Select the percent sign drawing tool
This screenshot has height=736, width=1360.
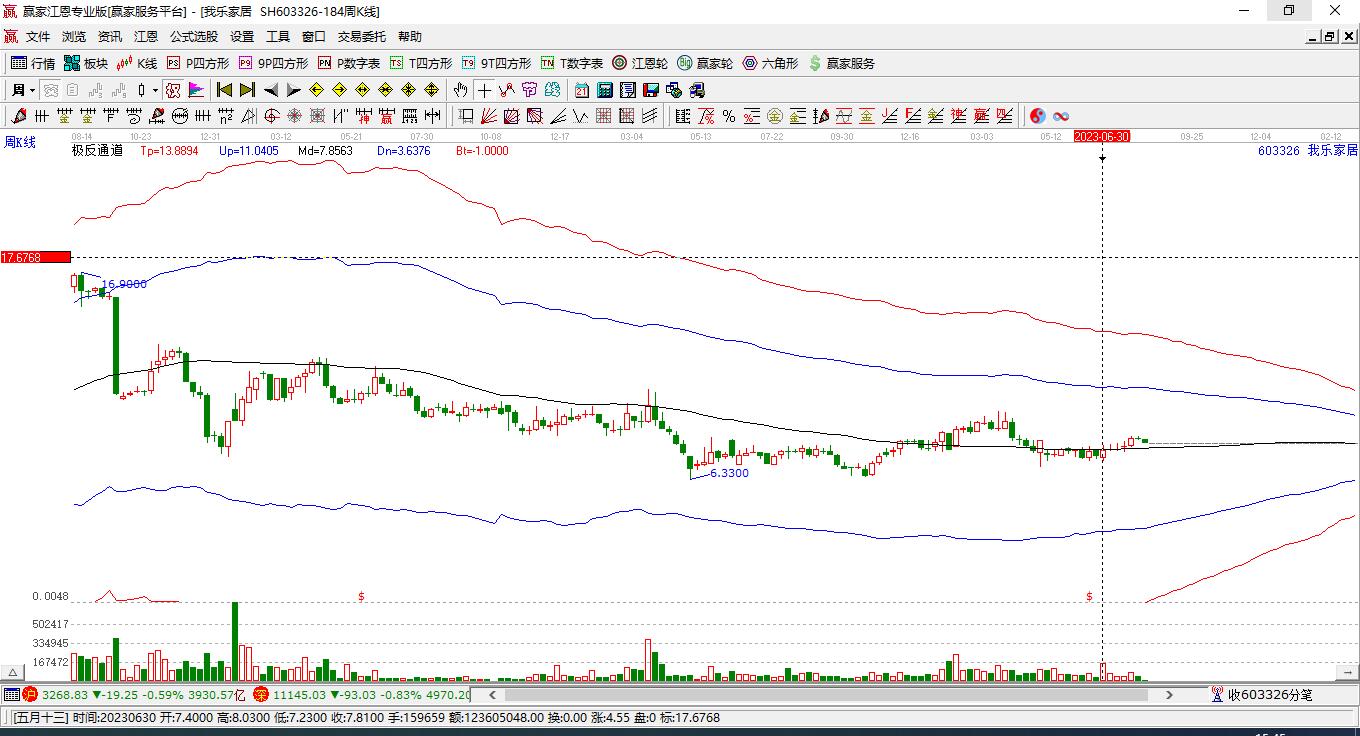point(729,116)
